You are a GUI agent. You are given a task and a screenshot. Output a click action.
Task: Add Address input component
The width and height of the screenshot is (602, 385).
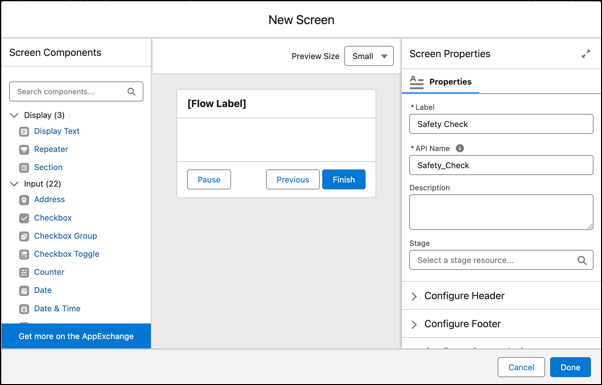(x=49, y=200)
